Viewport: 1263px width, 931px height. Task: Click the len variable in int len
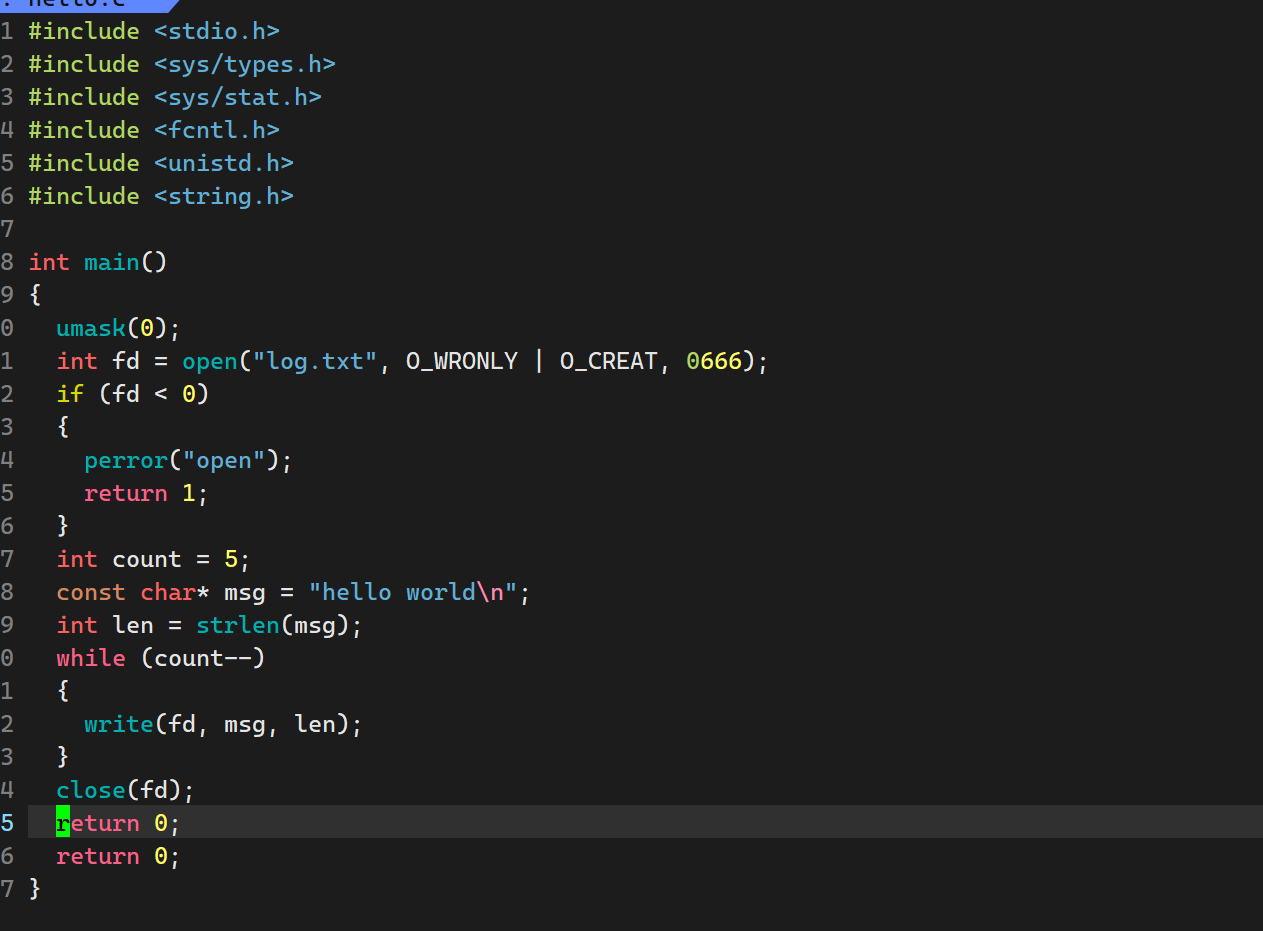(133, 625)
